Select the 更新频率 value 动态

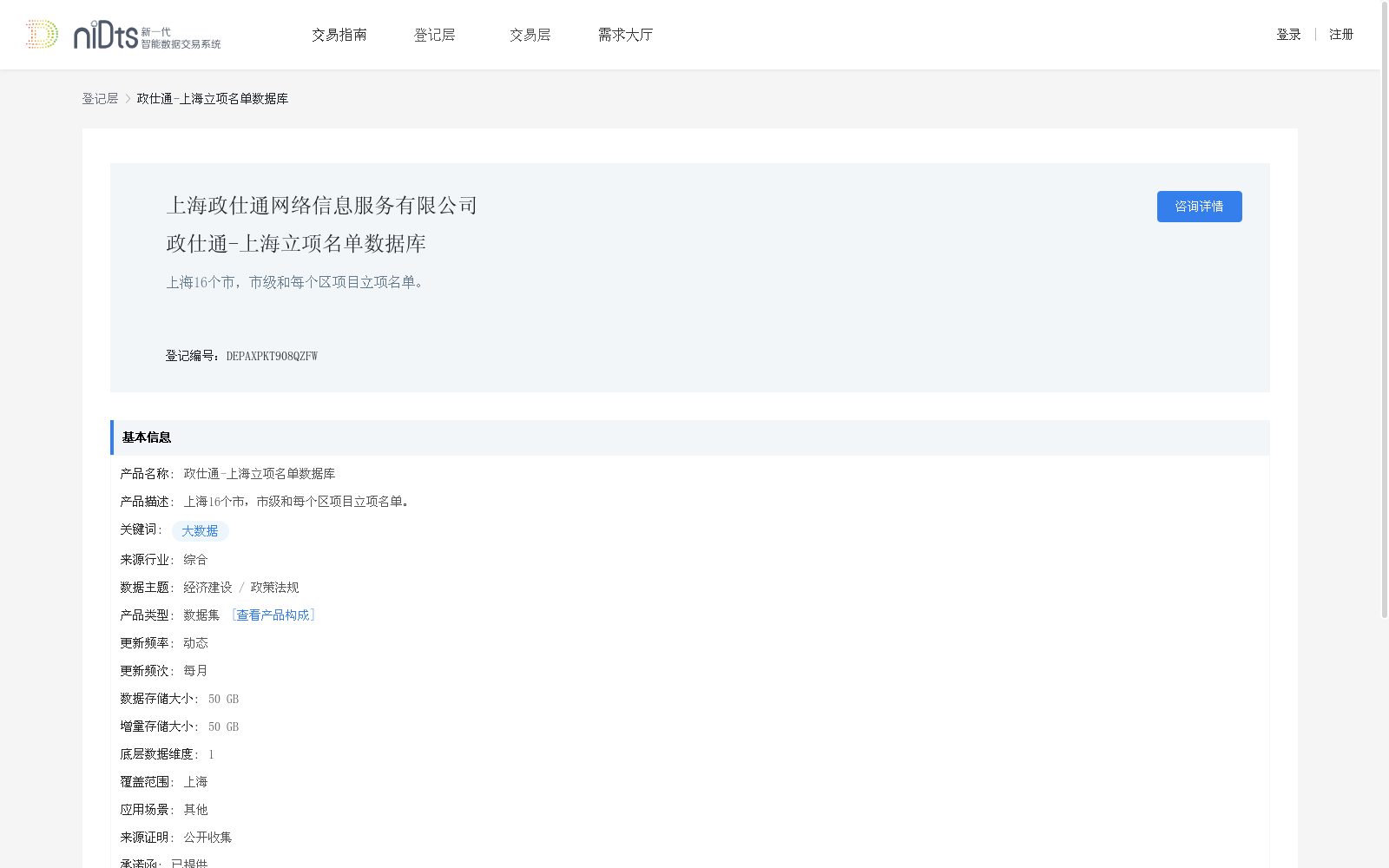click(x=195, y=643)
